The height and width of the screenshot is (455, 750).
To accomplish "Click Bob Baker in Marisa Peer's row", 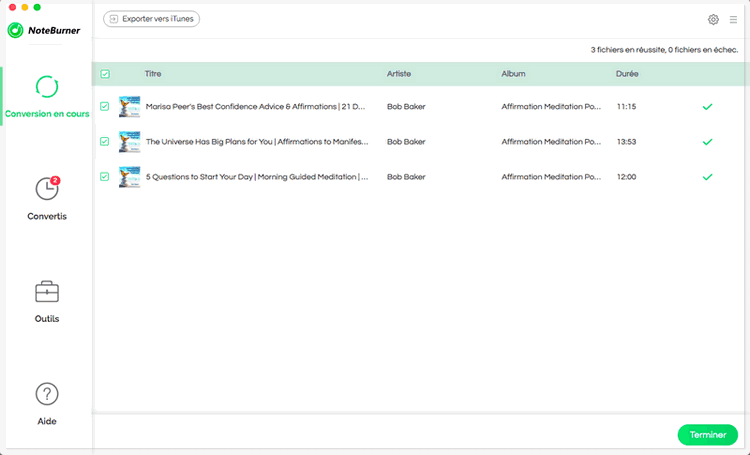I will tap(406, 107).
